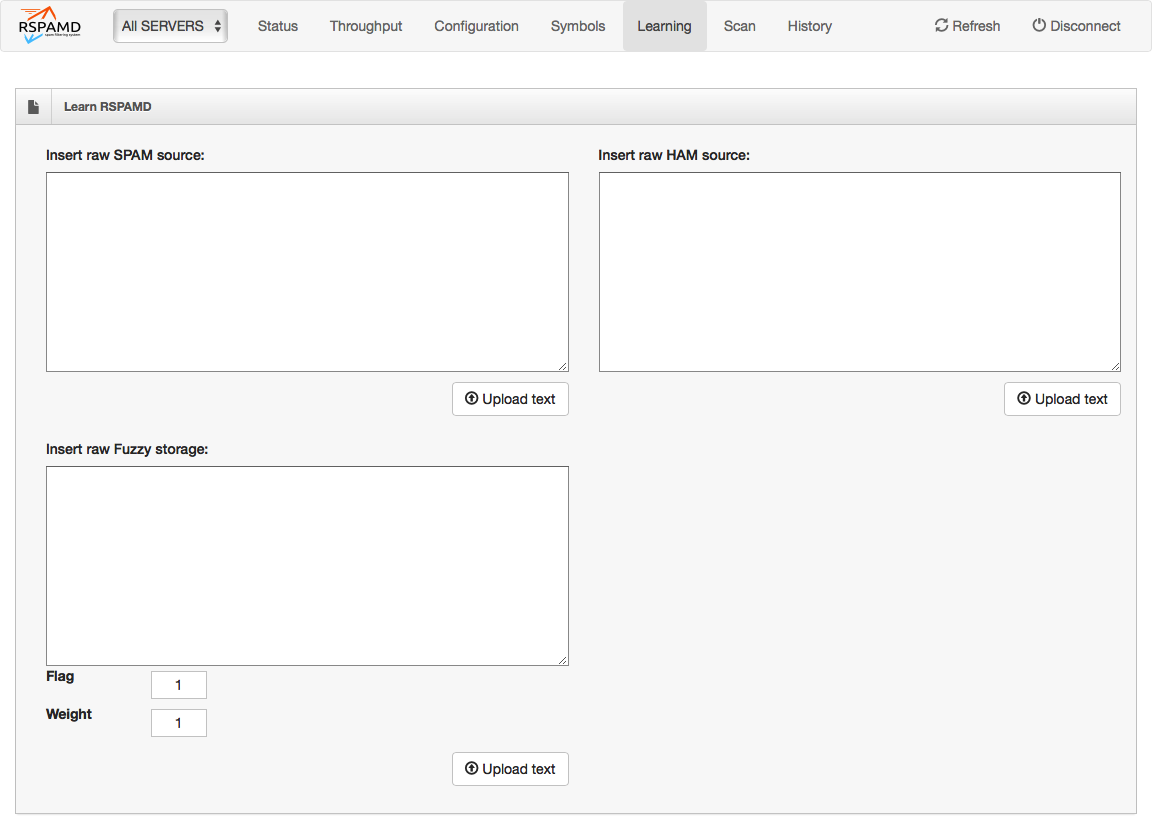Click the Learn RSPAMD document icon

[x=33, y=107]
